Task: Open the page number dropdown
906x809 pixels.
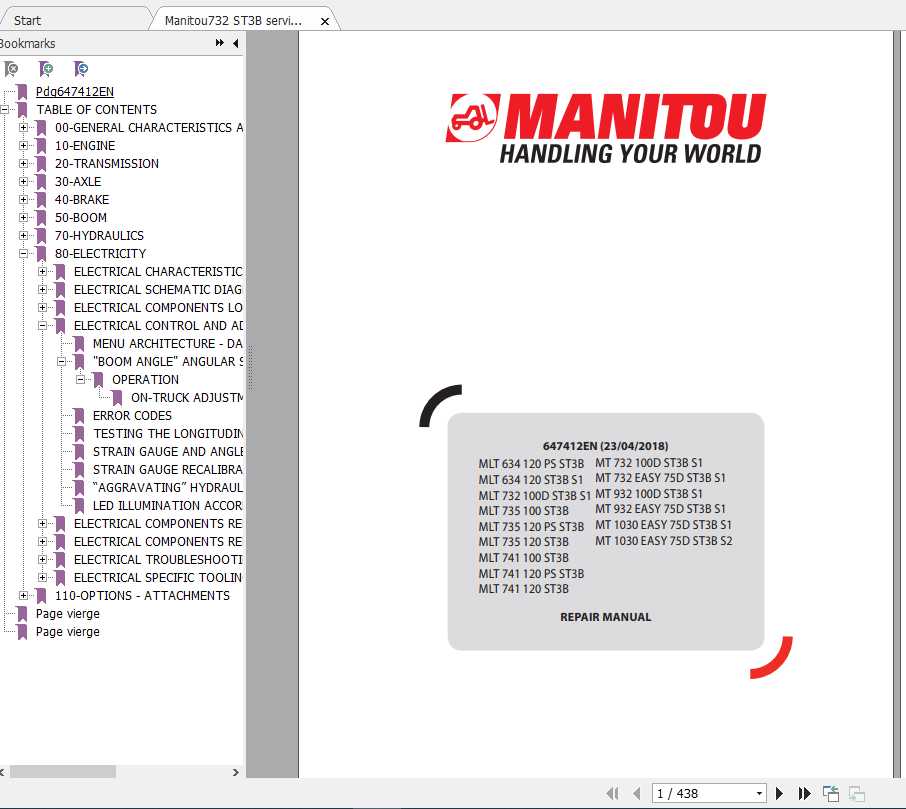Action: click(x=758, y=792)
